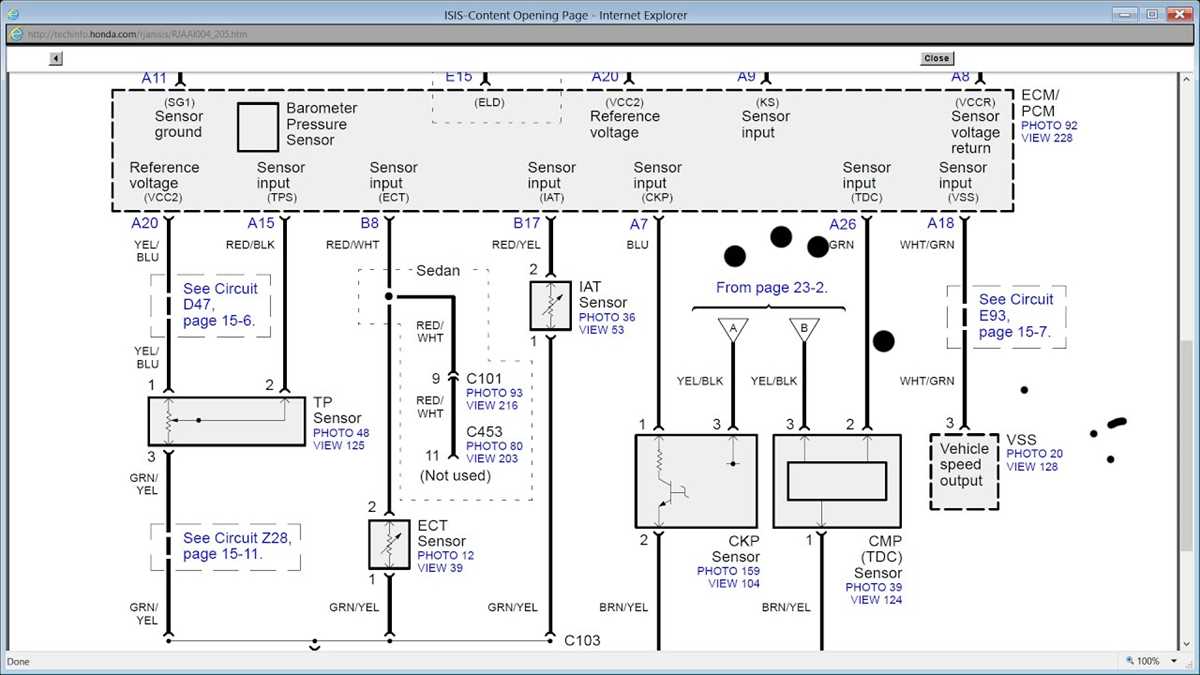Image resolution: width=1200 pixels, height=675 pixels.
Task: Open VIEW 124 link of CMP Sensor
Action: click(x=877, y=600)
